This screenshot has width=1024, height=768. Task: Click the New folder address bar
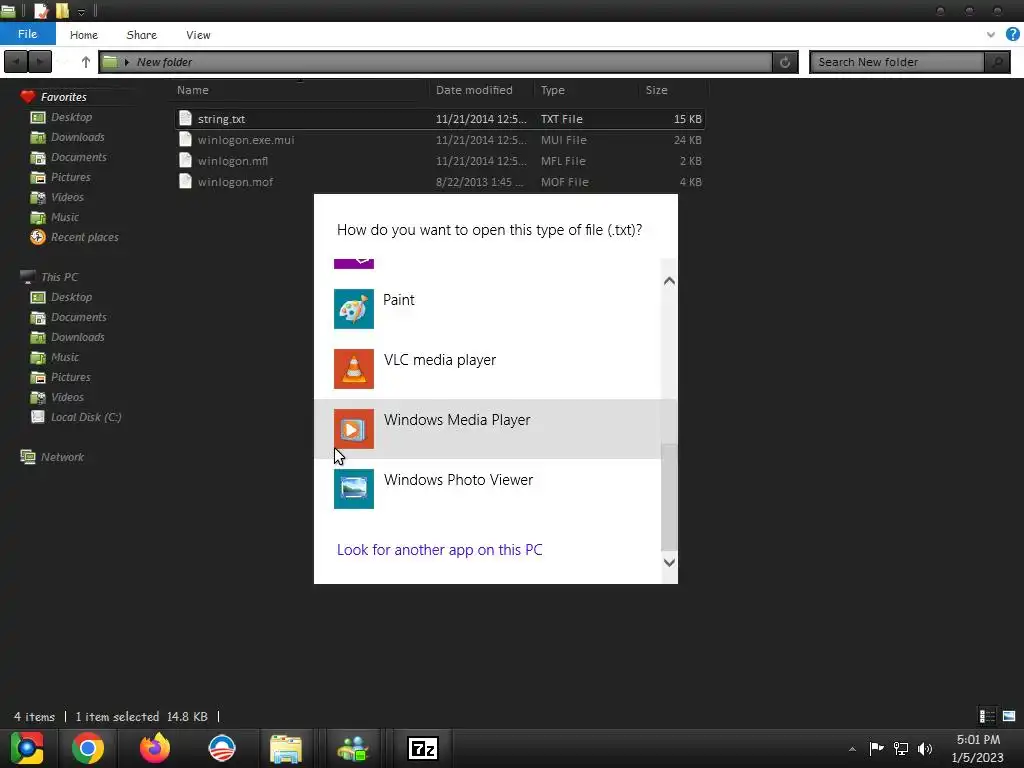pos(436,62)
